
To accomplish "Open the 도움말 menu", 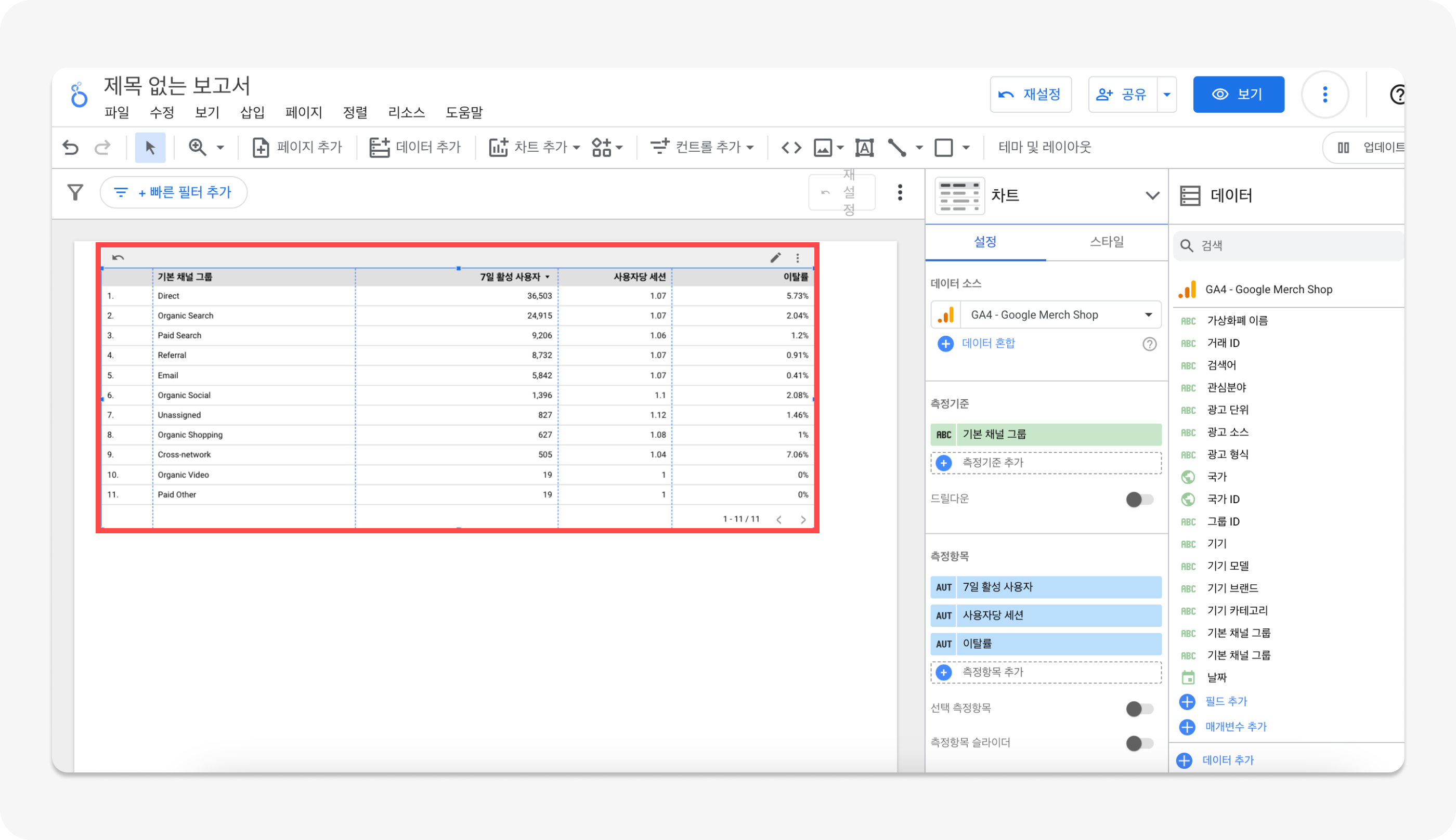I will [464, 112].
